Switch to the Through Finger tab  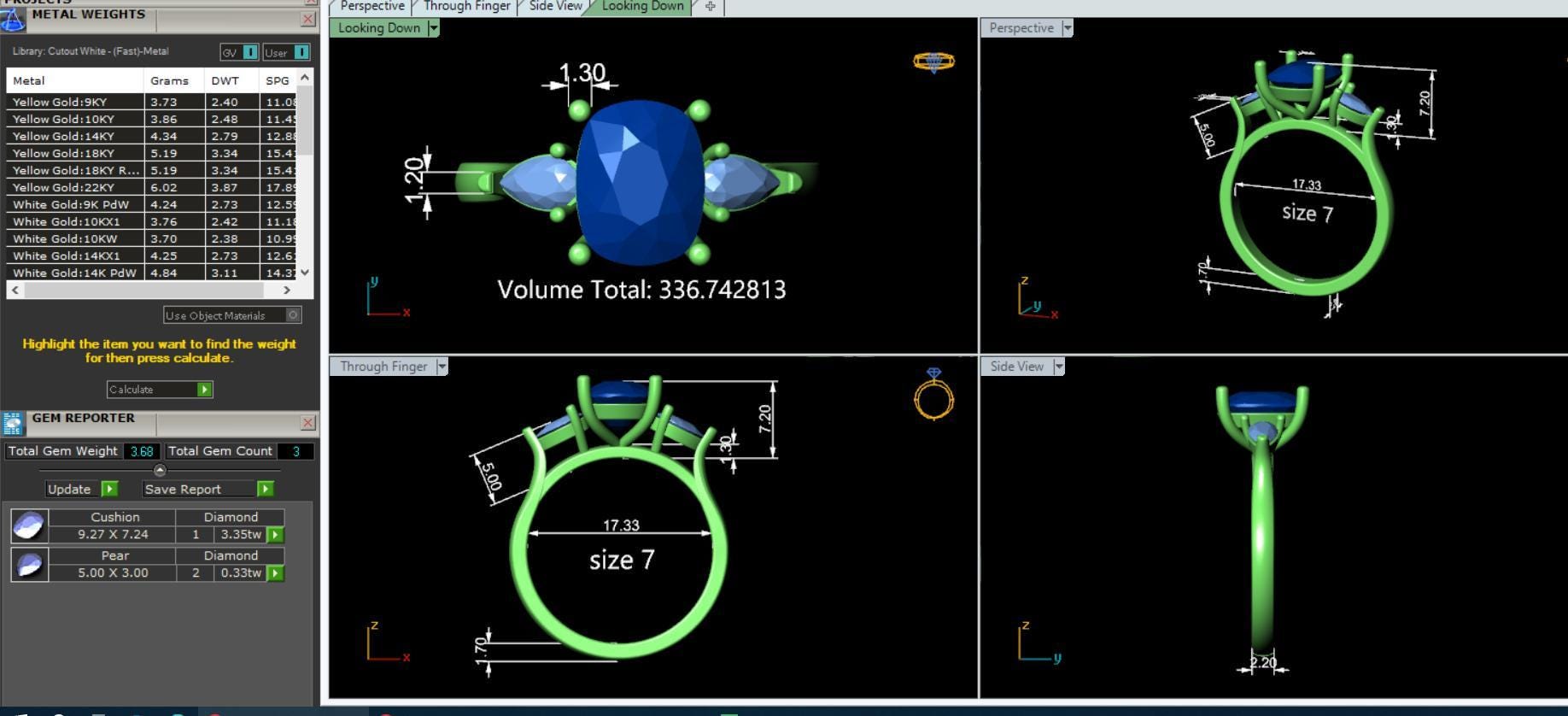point(466,7)
